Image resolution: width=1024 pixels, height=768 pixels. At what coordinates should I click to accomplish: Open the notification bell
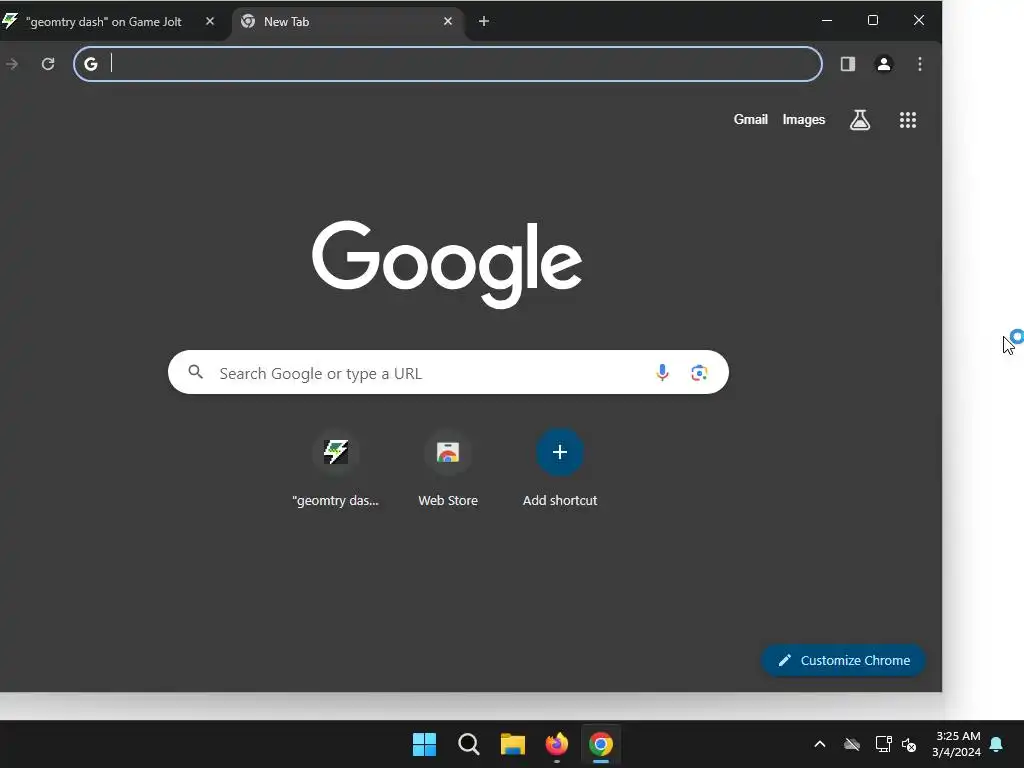click(x=997, y=744)
